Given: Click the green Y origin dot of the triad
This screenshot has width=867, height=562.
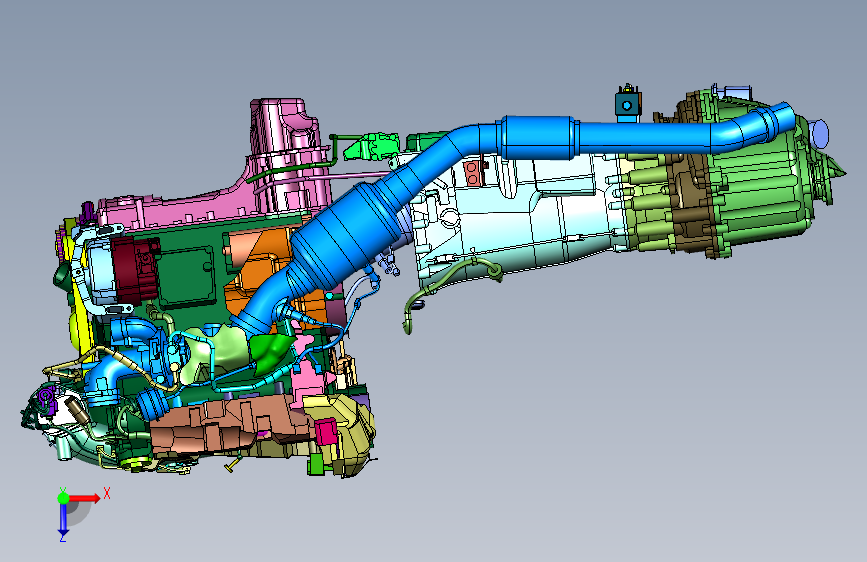Looking at the screenshot, I should [63, 498].
